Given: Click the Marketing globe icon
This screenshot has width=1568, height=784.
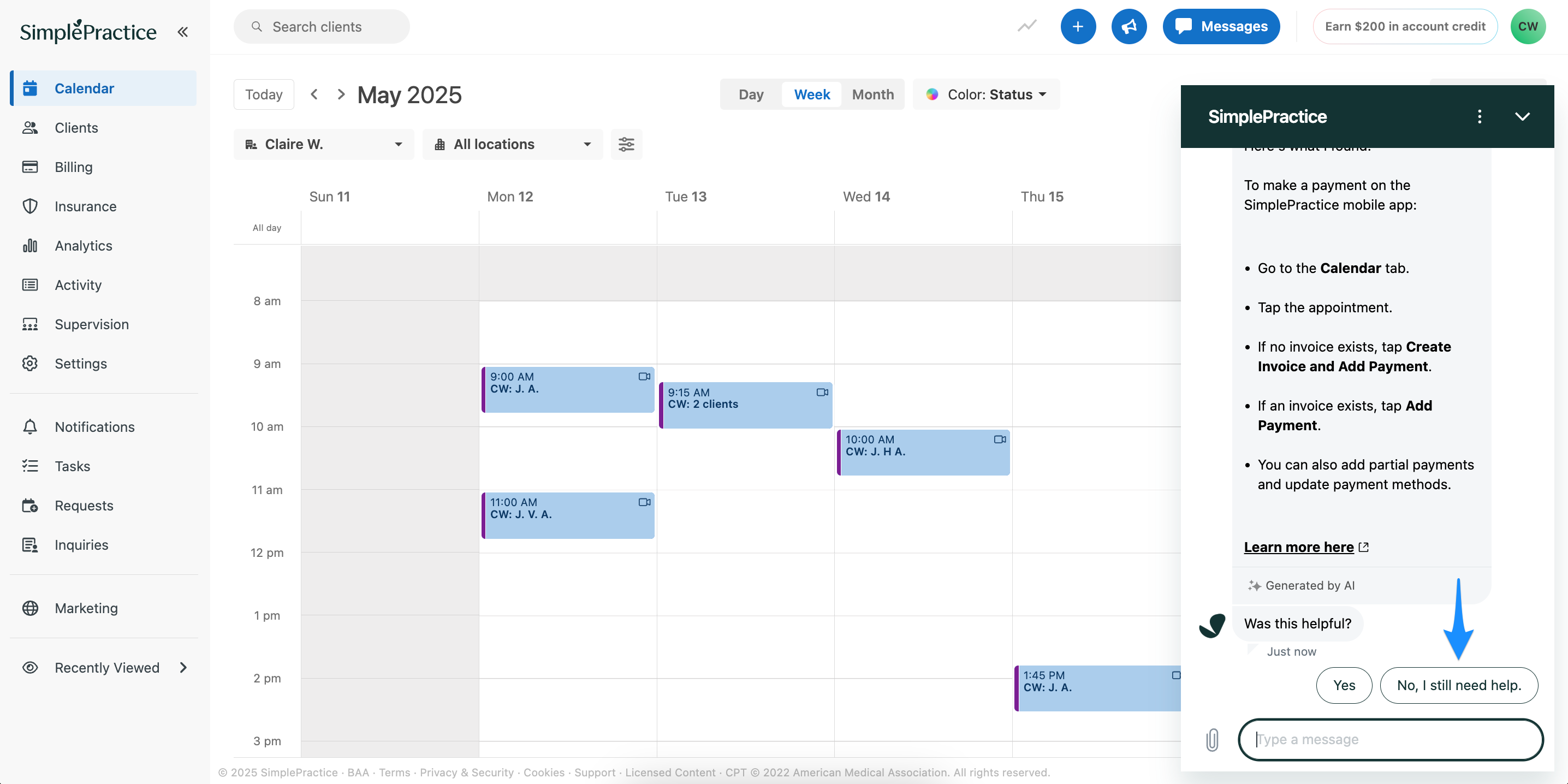Looking at the screenshot, I should (30, 608).
